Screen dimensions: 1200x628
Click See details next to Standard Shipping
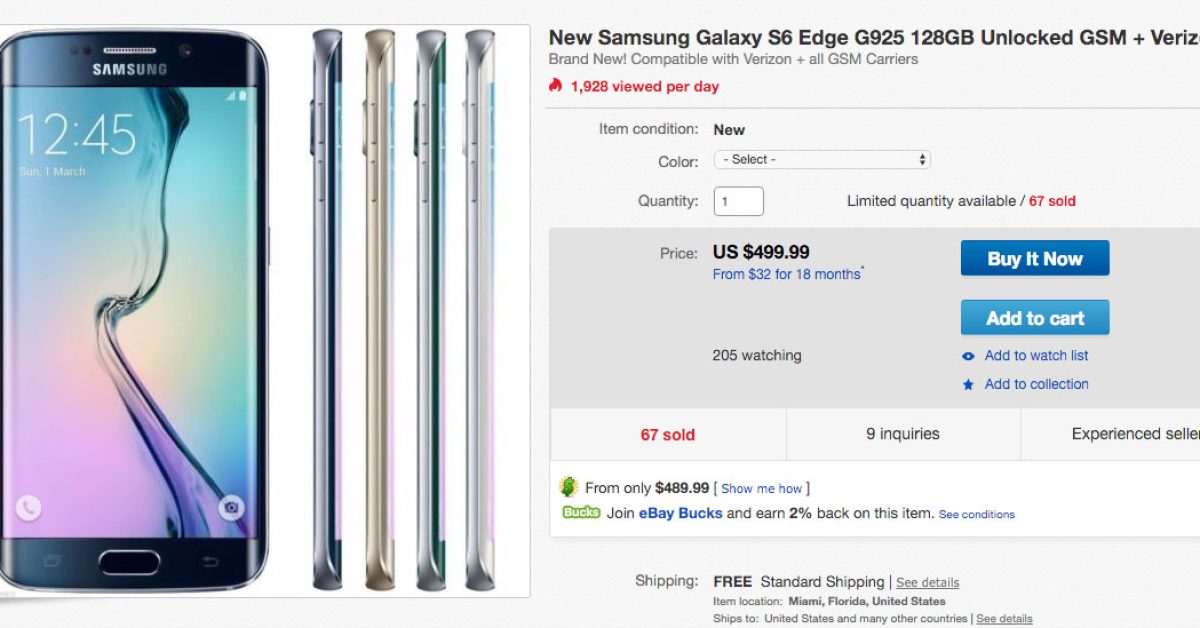pos(927,582)
